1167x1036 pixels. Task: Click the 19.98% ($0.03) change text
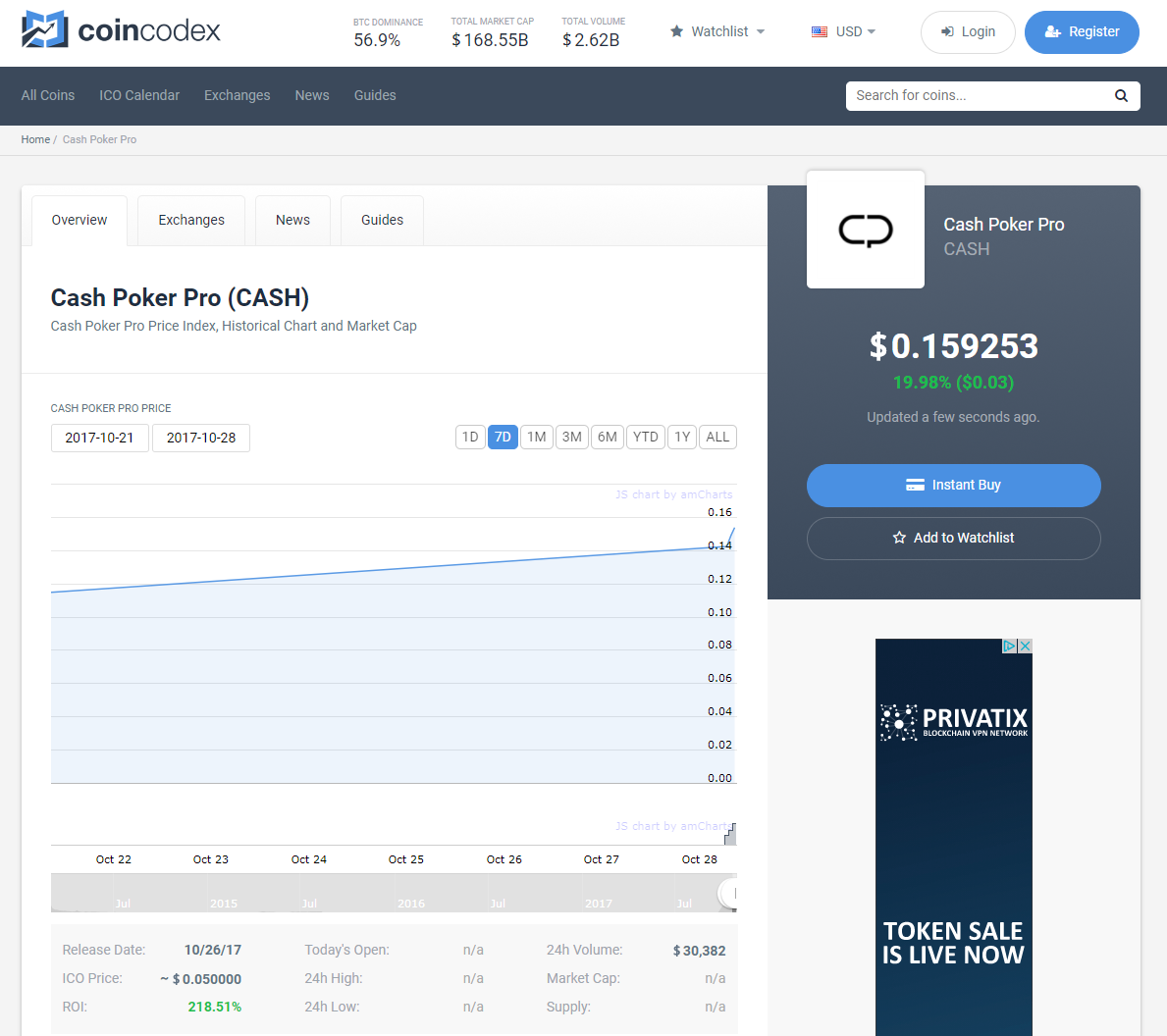click(x=953, y=383)
